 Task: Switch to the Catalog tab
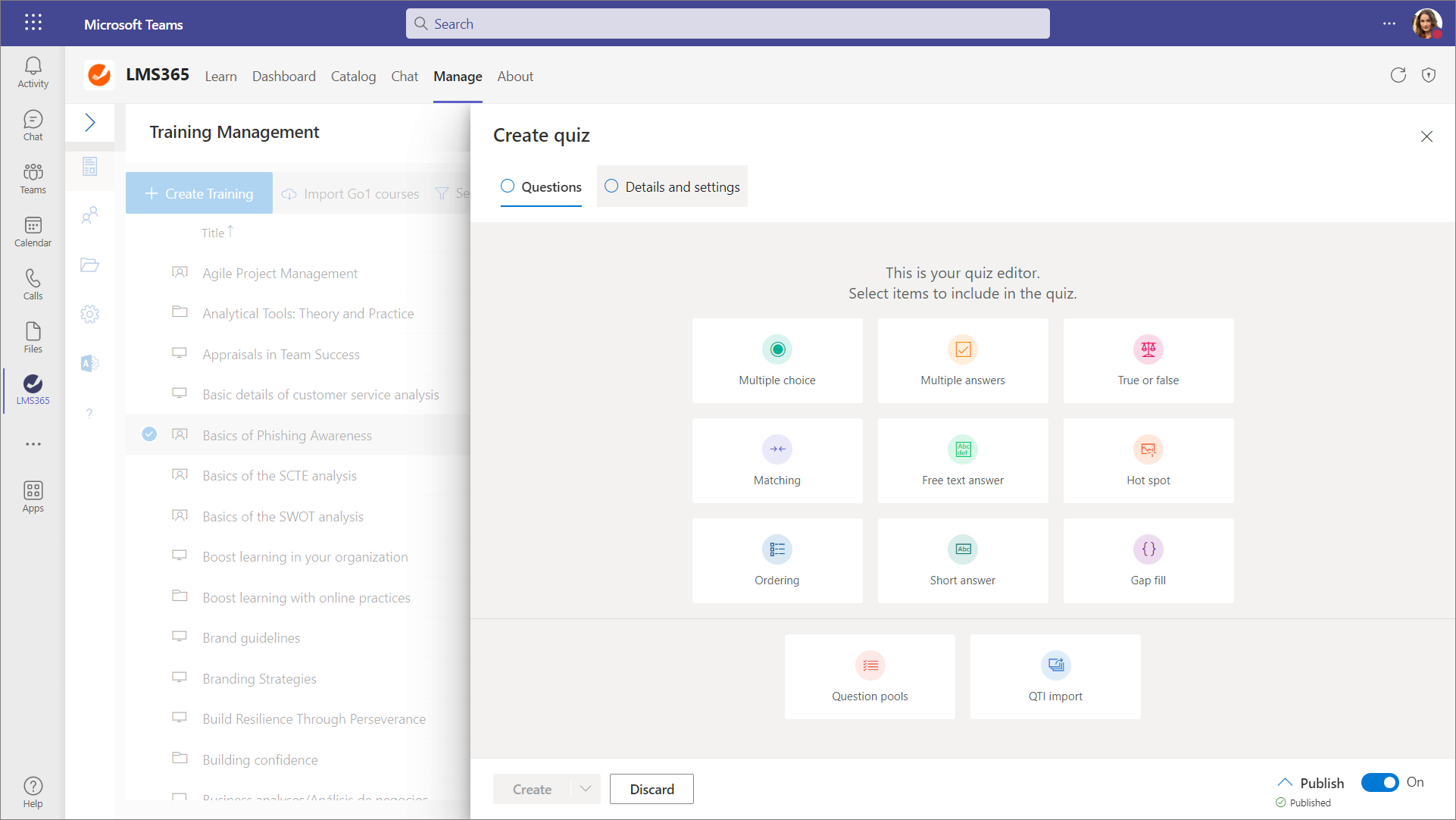[353, 77]
